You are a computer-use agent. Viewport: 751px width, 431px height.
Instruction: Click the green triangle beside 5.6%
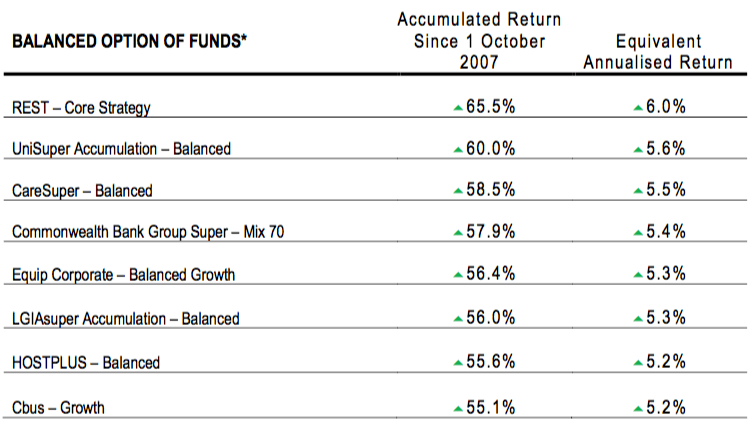pyautogui.click(x=639, y=149)
